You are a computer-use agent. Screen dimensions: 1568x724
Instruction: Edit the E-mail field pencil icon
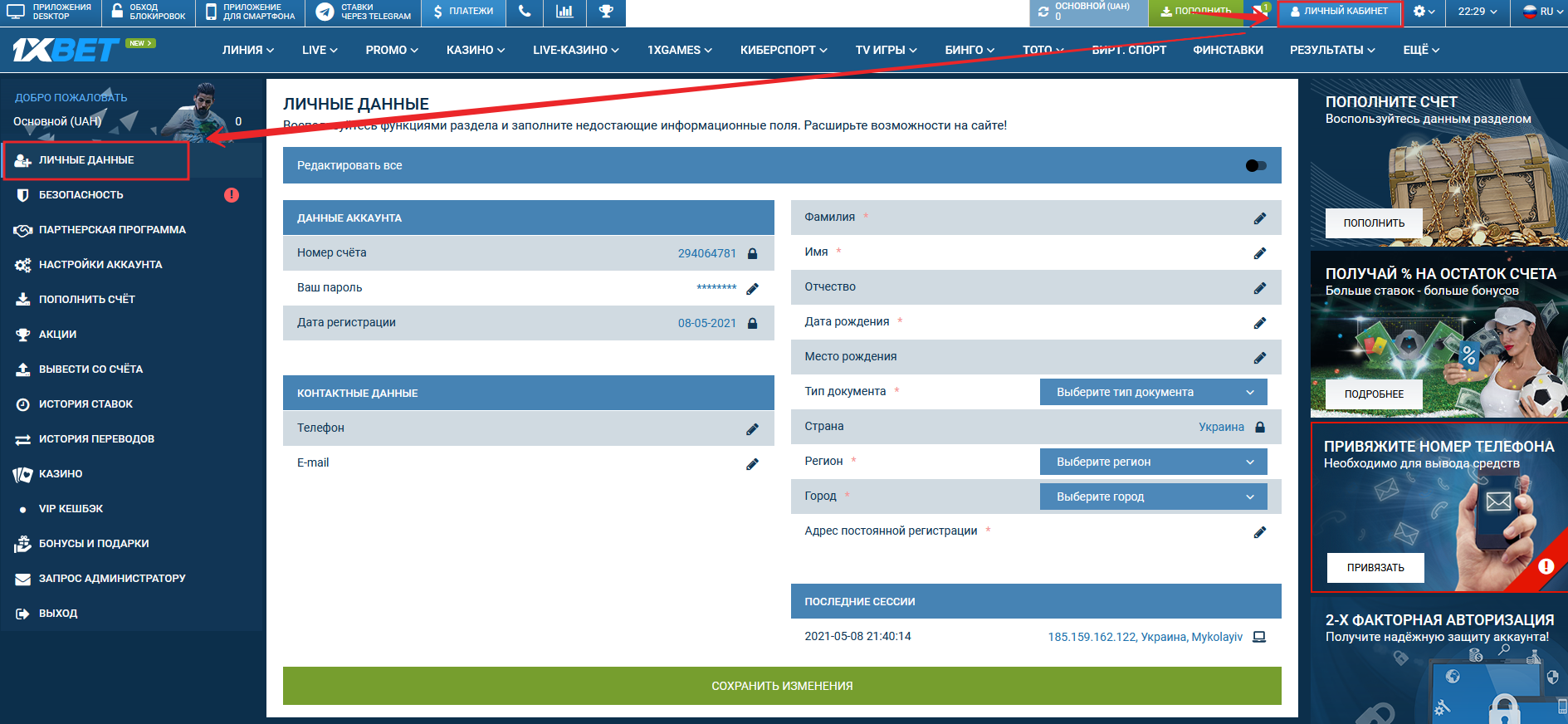tap(752, 464)
